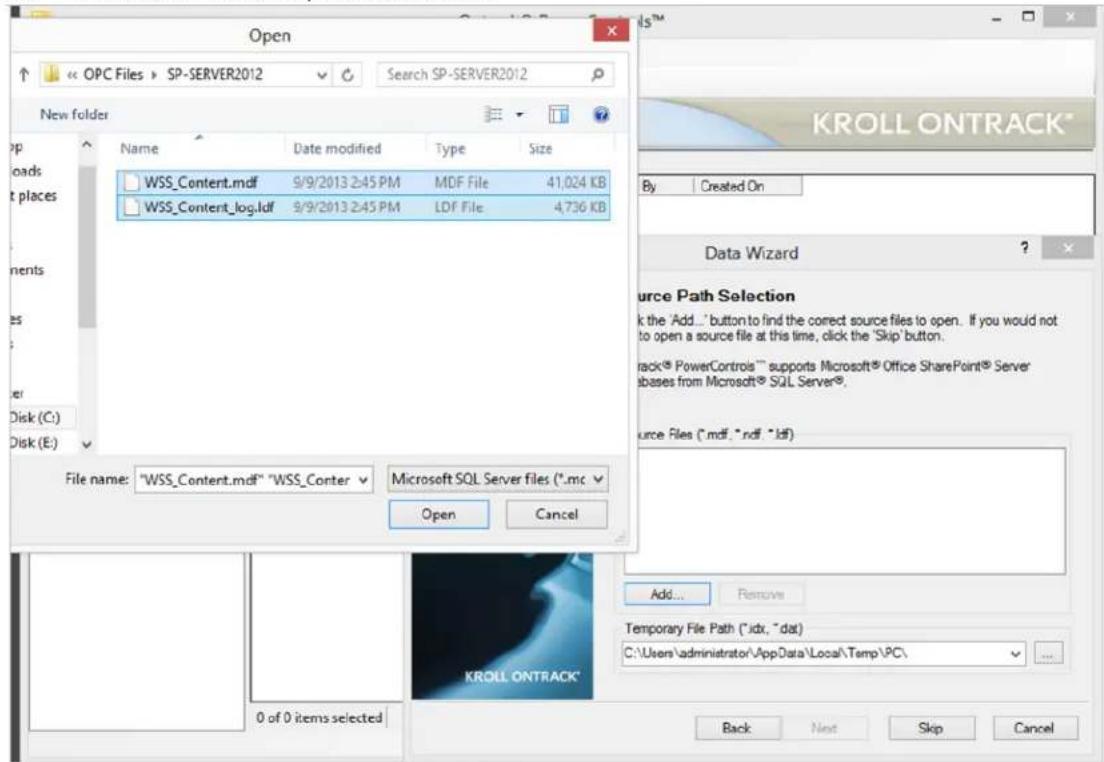The image size is (1104, 762).
Task: Click New folder in the toolbar
Action: (x=75, y=114)
